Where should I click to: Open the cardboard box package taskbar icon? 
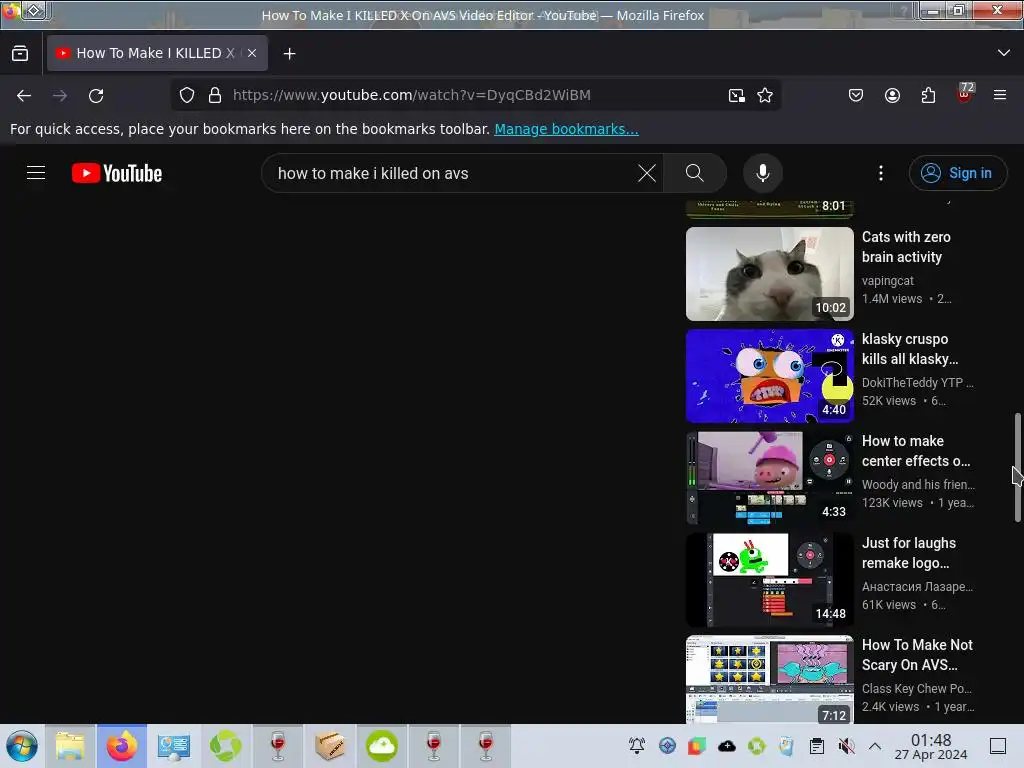click(330, 746)
